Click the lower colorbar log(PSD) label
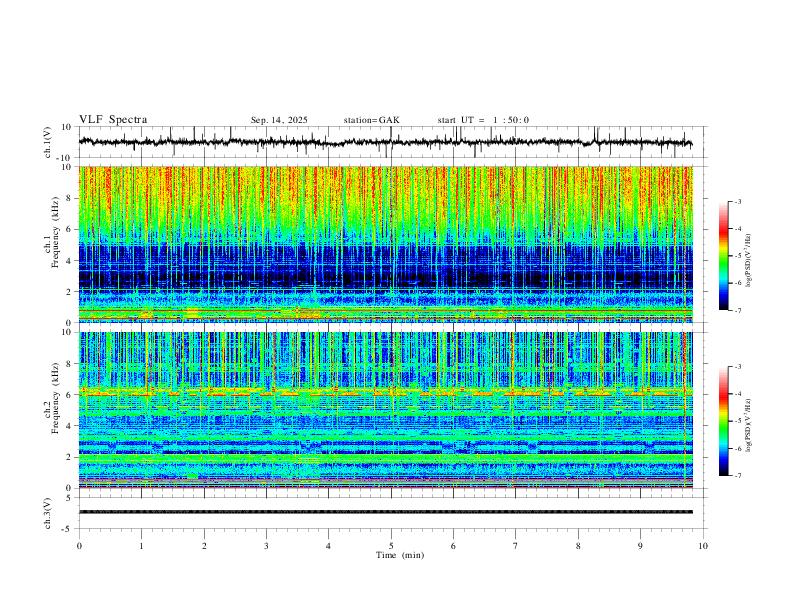This screenshot has width=792, height=612. point(748,425)
